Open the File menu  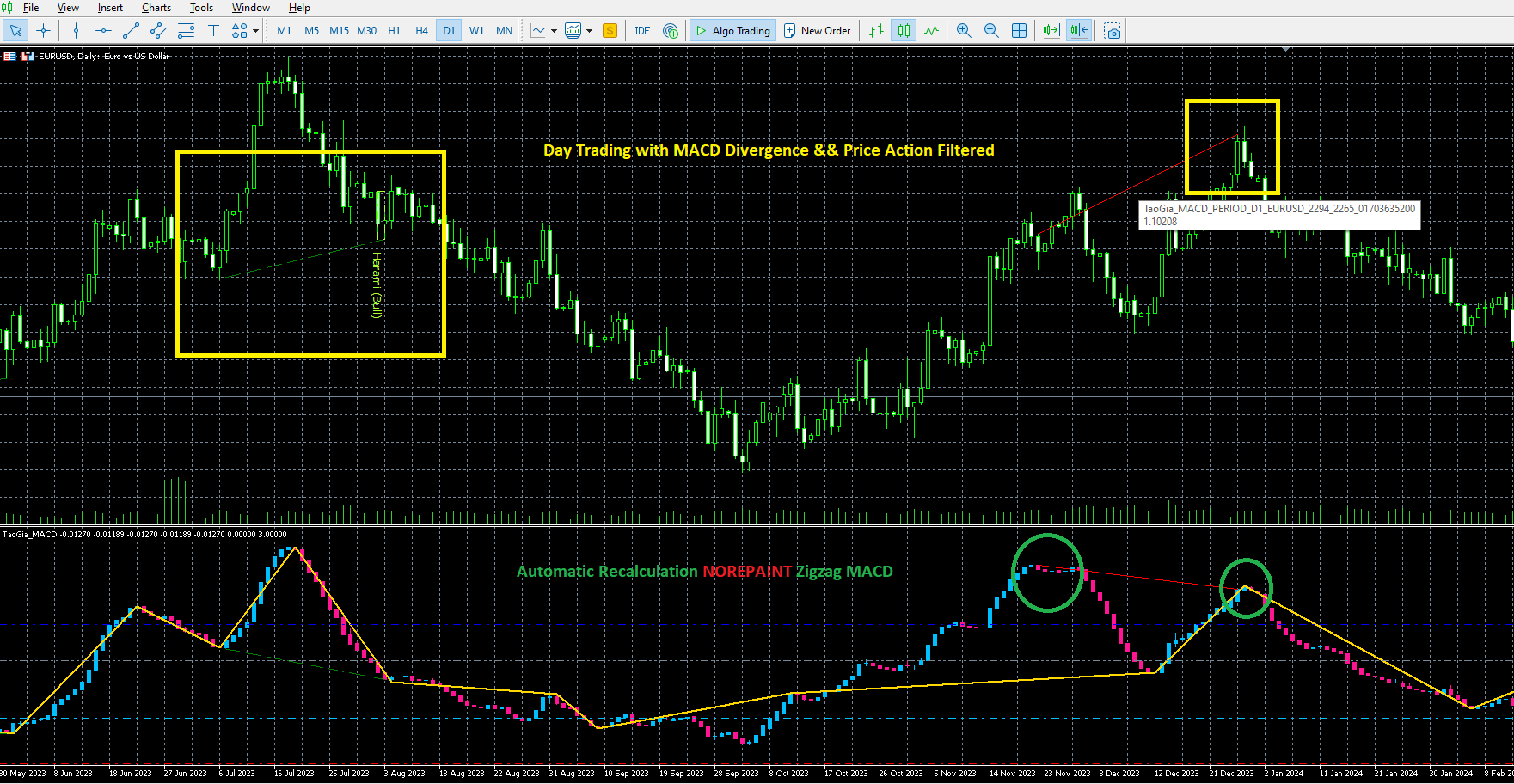[31, 8]
